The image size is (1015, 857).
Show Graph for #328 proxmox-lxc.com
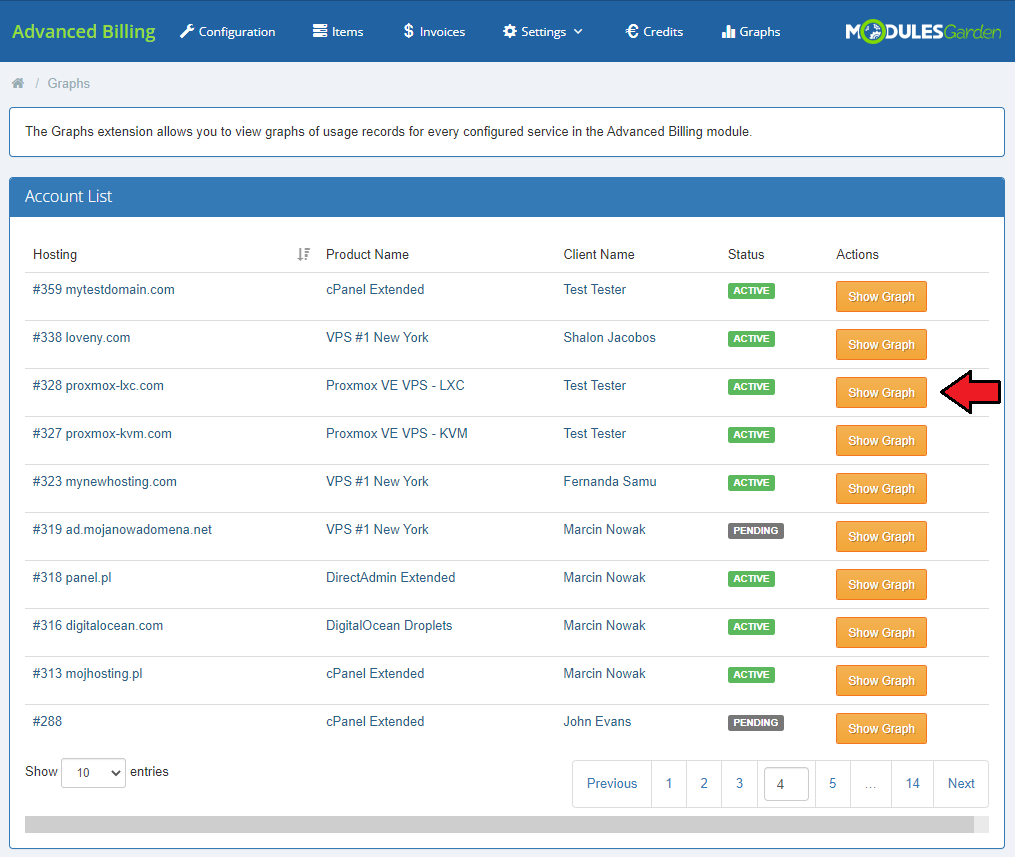pos(881,392)
